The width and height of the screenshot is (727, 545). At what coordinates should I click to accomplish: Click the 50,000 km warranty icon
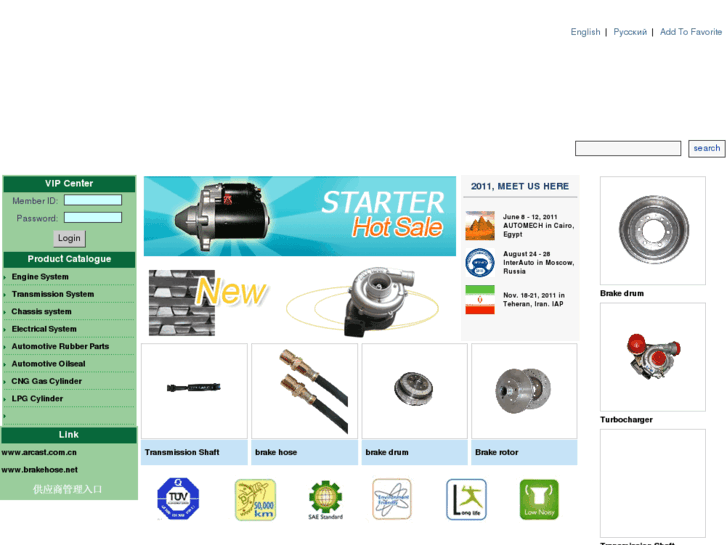(255, 500)
